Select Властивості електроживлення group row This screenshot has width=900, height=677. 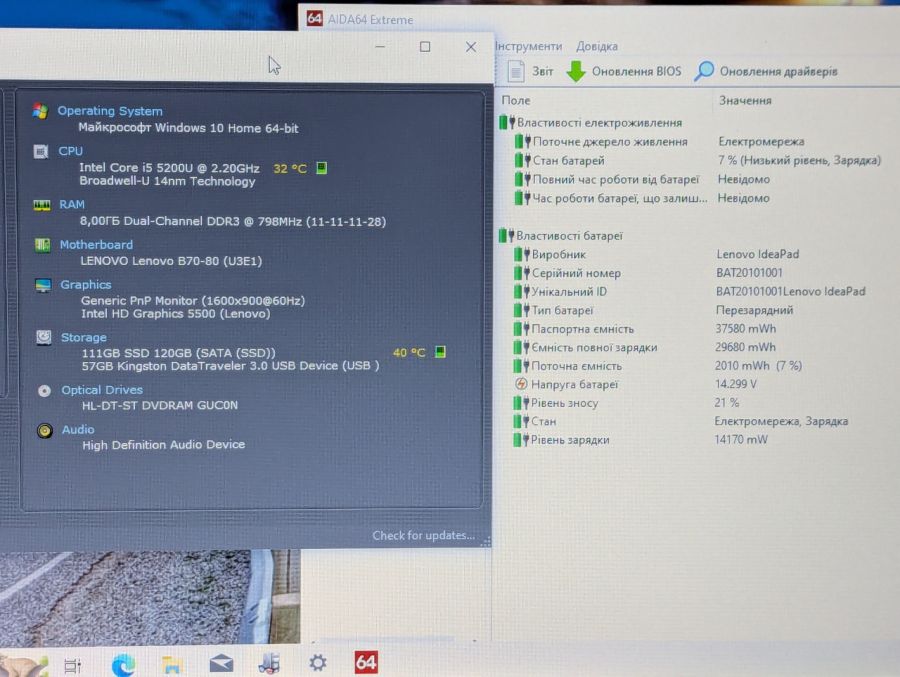coord(591,122)
